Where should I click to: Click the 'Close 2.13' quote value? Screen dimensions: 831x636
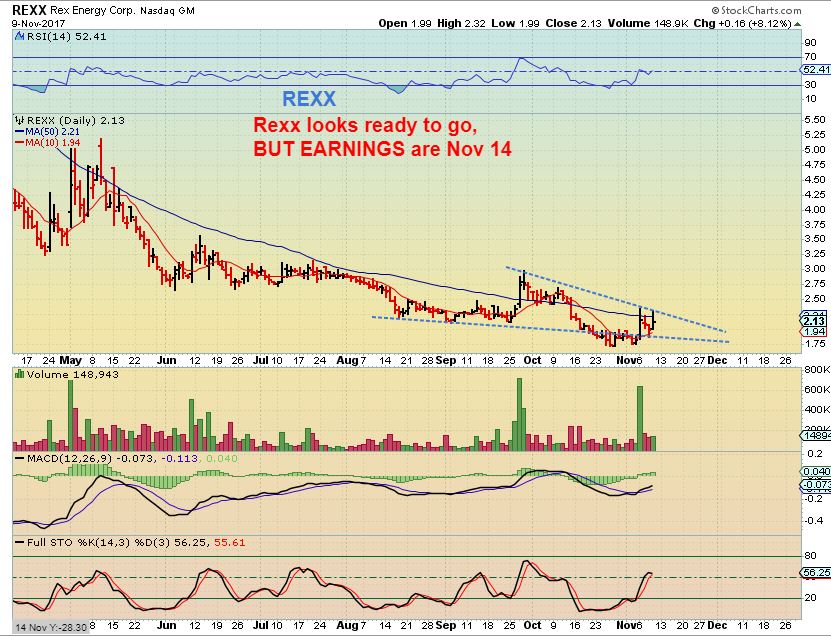pos(574,23)
